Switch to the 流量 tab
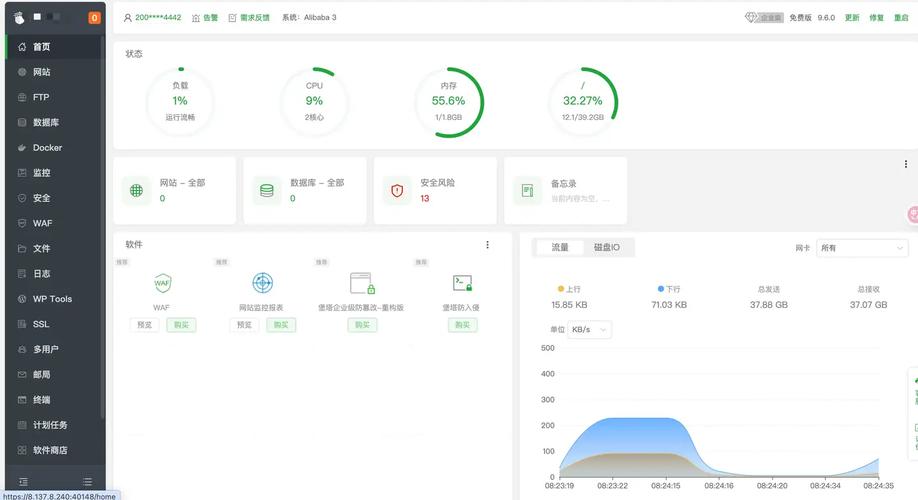 [x=560, y=248]
